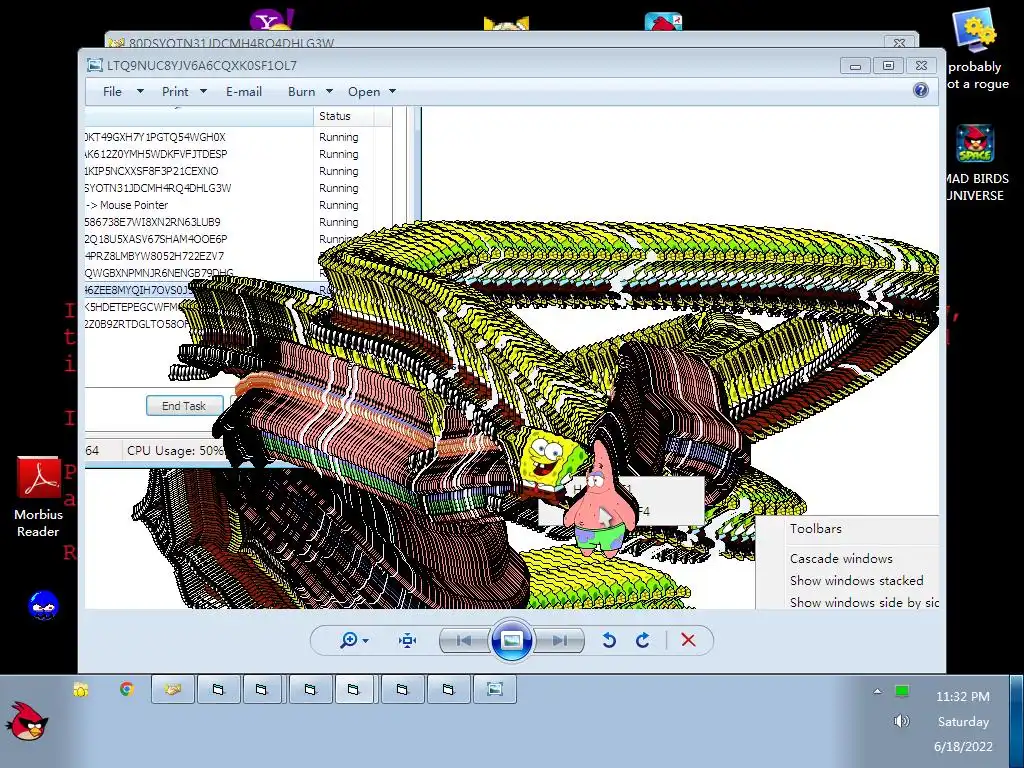The width and height of the screenshot is (1024, 768).
Task: Click the photo viewer title bar icon
Action: click(95, 65)
